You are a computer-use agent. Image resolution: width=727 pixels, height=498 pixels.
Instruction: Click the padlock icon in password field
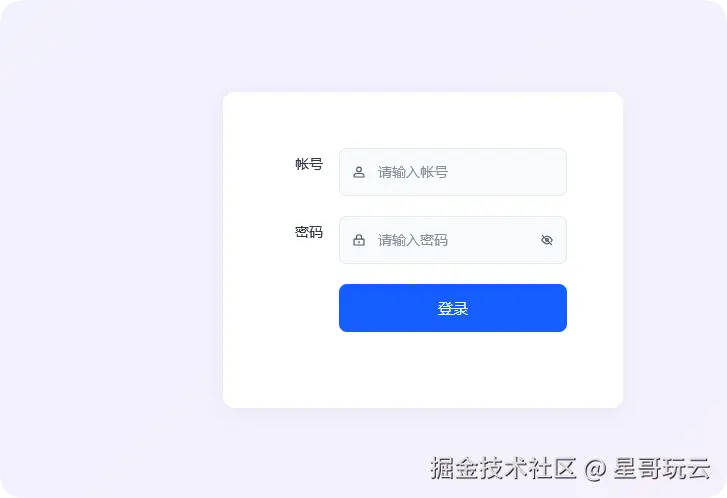(x=359, y=240)
